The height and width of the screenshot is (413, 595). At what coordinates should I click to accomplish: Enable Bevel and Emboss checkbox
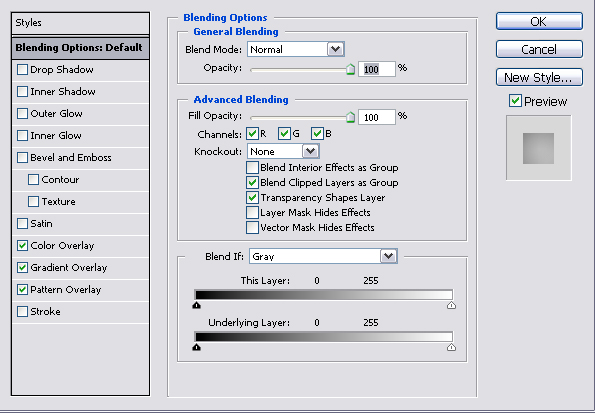point(22,158)
